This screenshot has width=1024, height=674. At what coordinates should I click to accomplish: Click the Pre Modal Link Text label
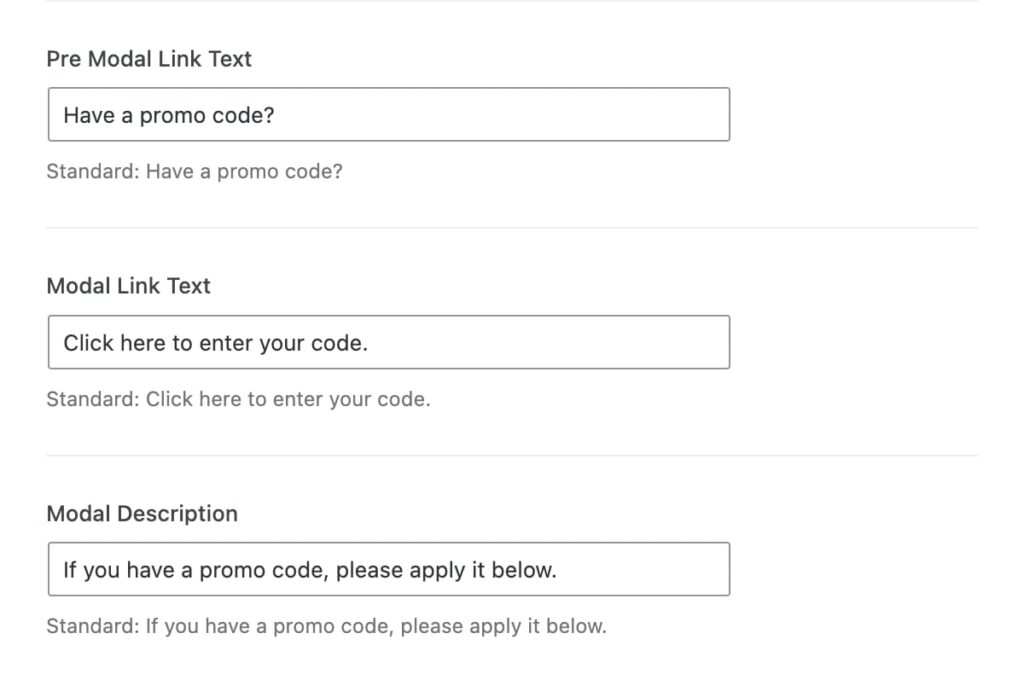148,59
